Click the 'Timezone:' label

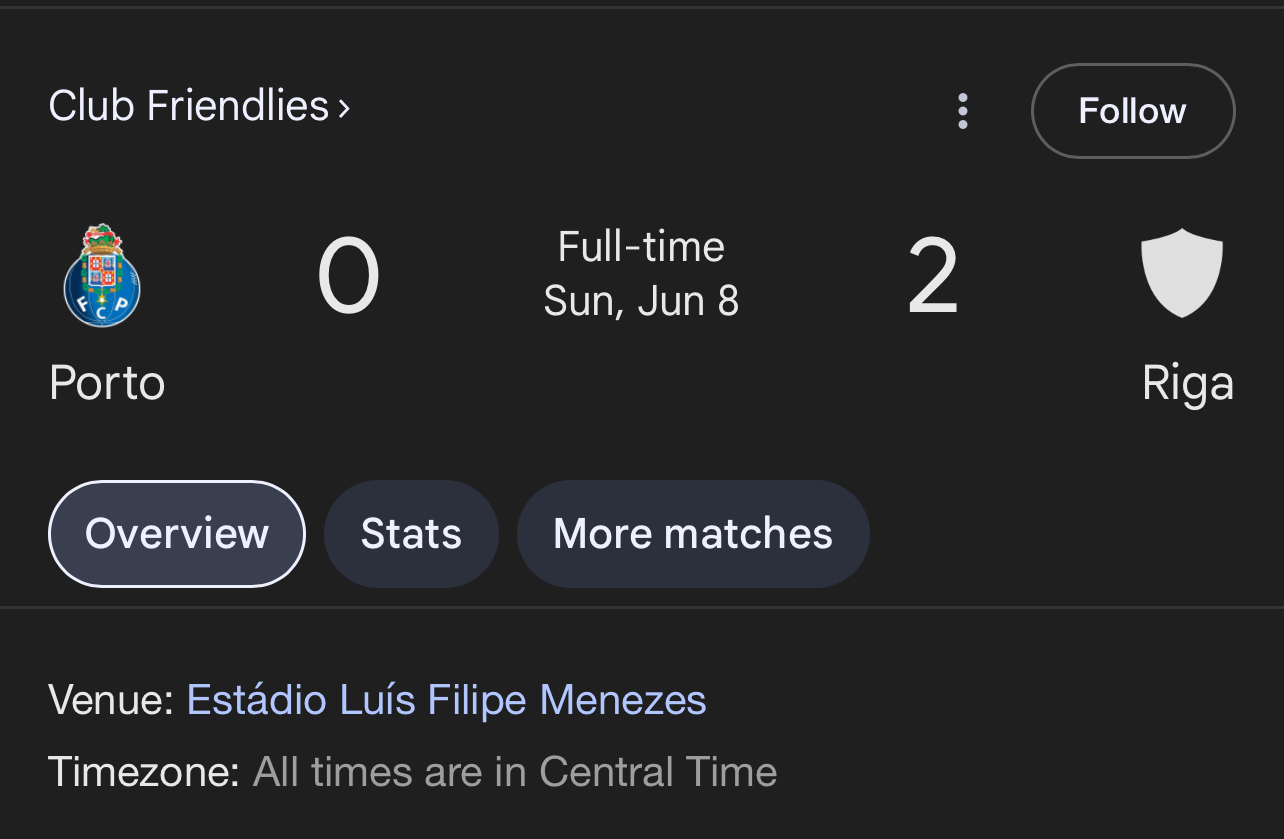(x=144, y=772)
